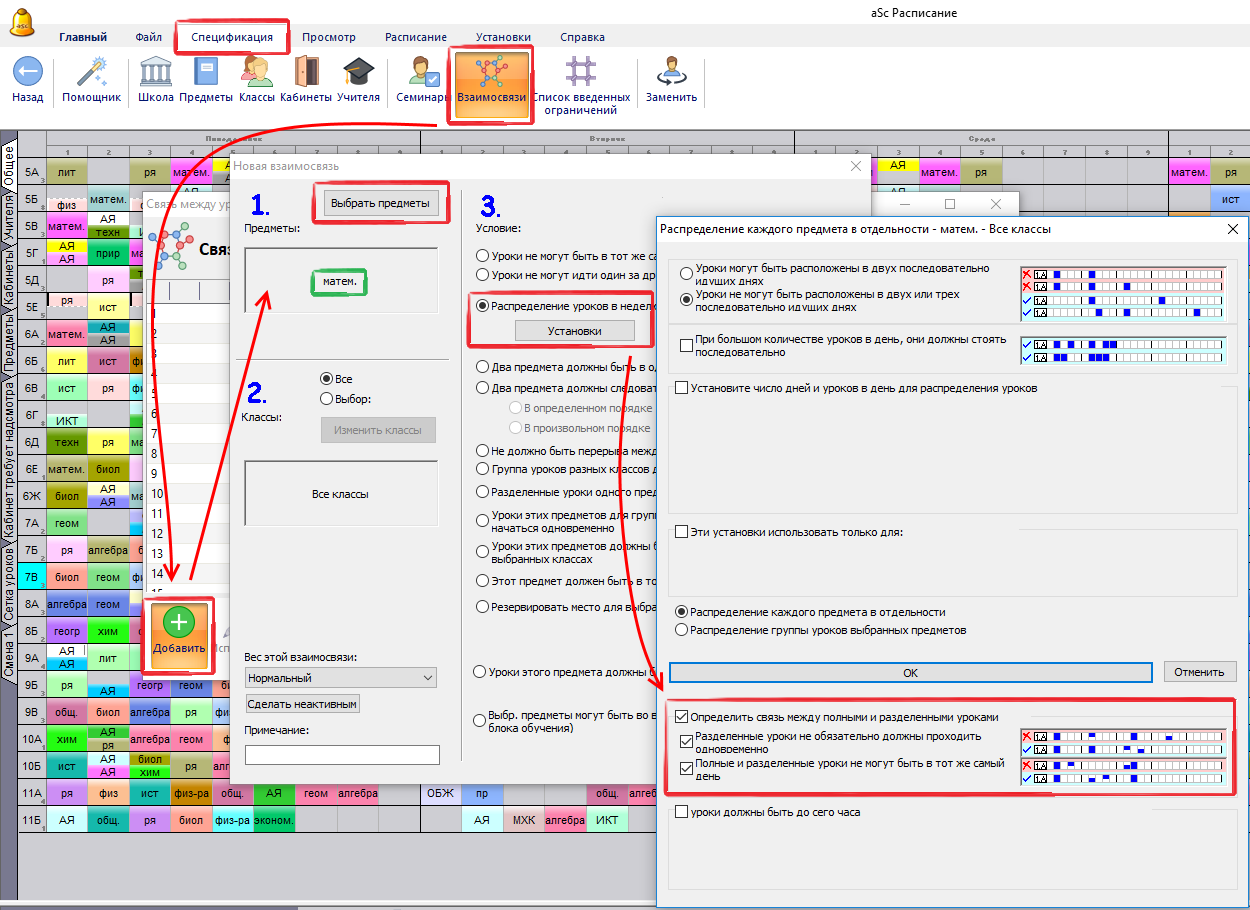Viewport: 1250px width, 910px height.
Task: Open the Классы toolbar icon
Action: coord(256,73)
